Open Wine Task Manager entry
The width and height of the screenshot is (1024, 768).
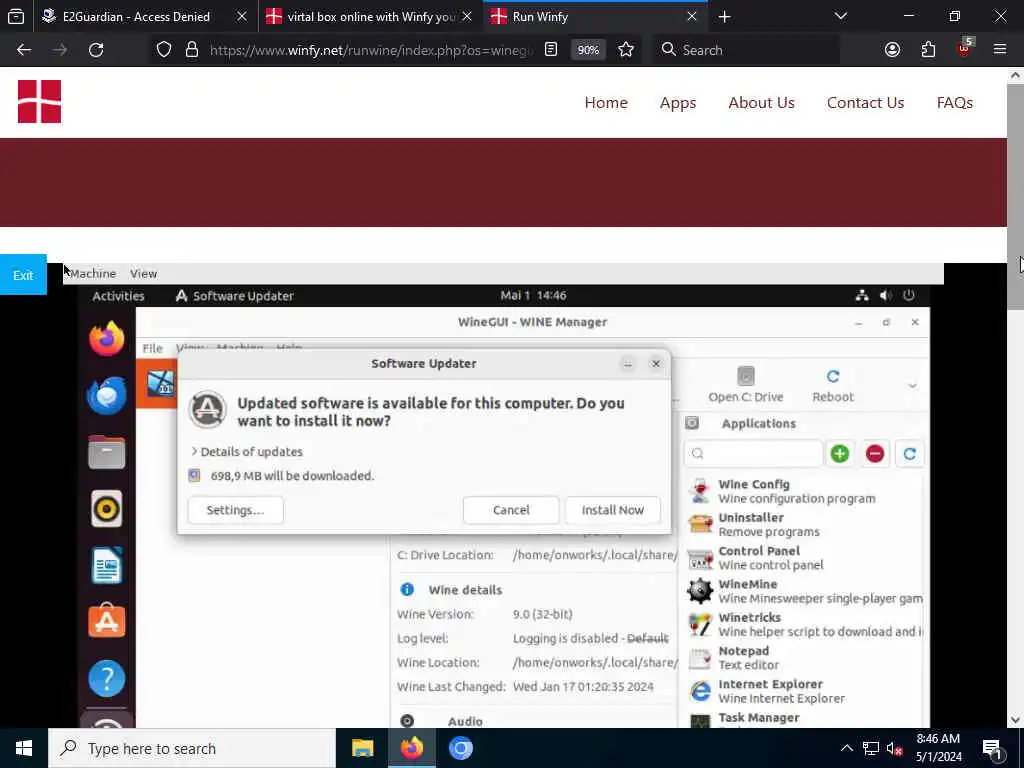point(805,718)
